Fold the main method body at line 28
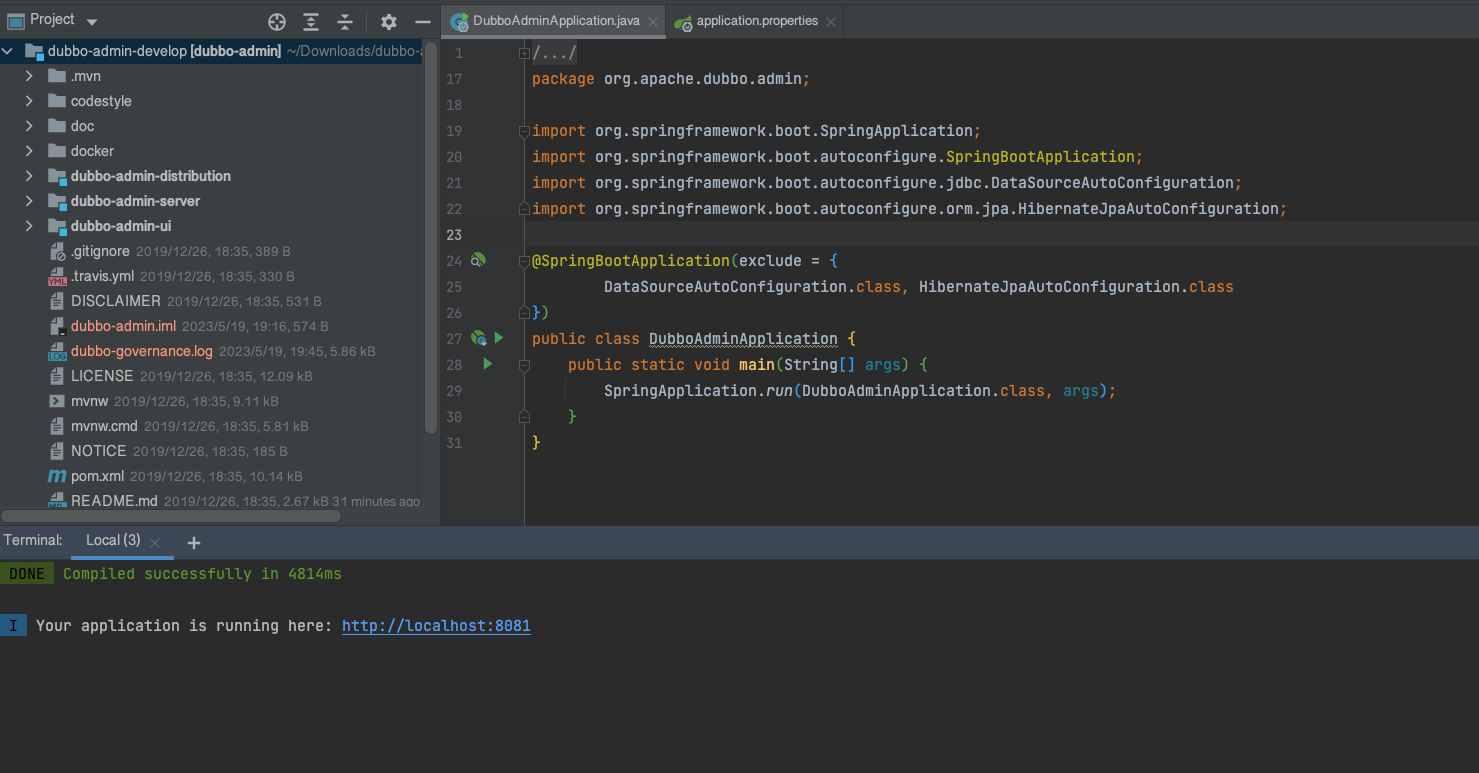Viewport: 1479px width, 773px height. click(x=524, y=365)
